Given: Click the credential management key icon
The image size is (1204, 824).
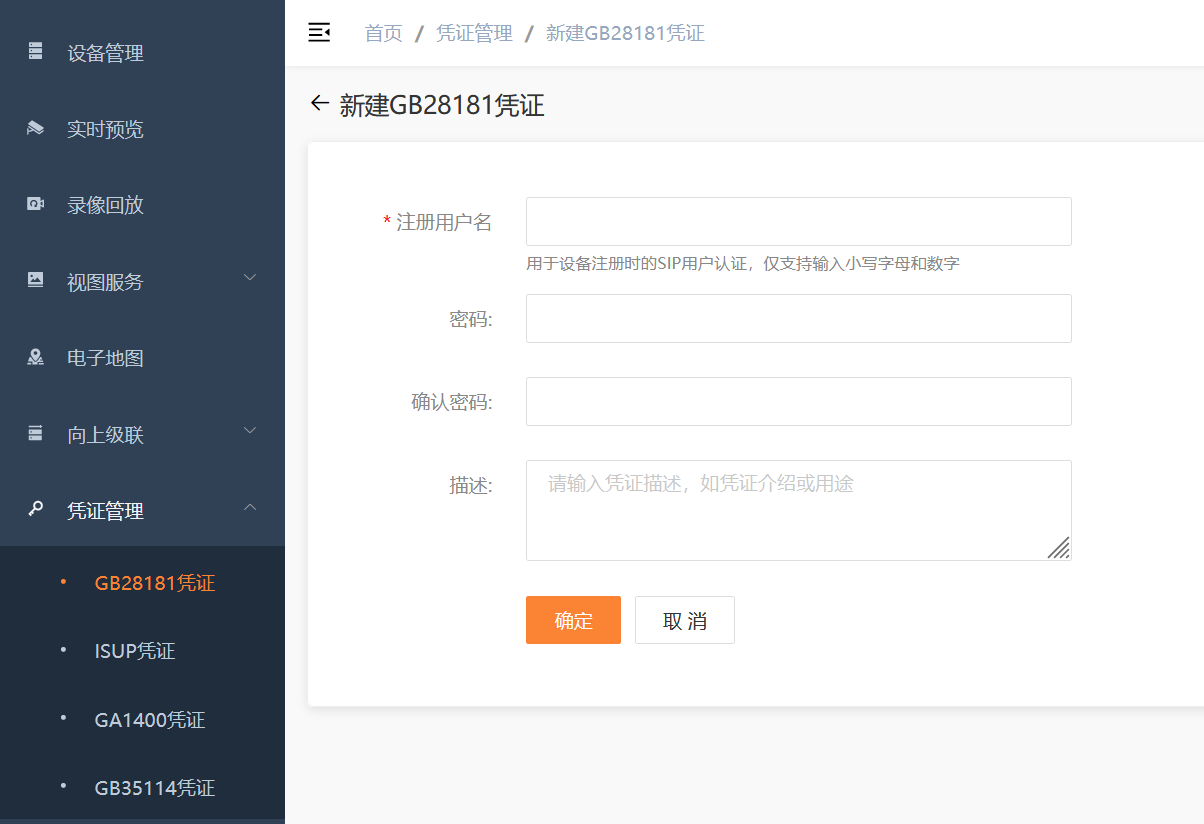Looking at the screenshot, I should (36, 509).
